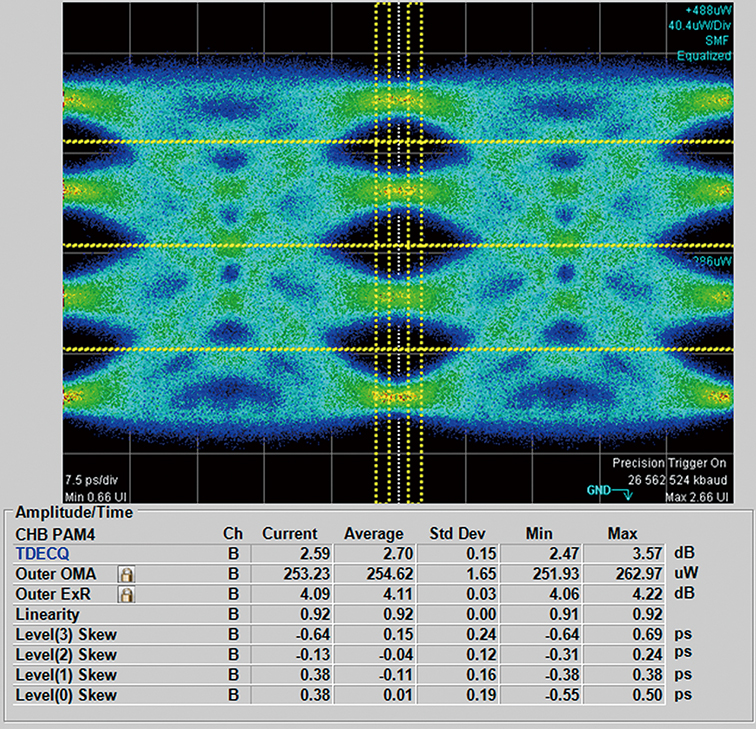Click the 40.4uW/Div scale label
The width and height of the screenshot is (756, 729).
tap(700, 25)
